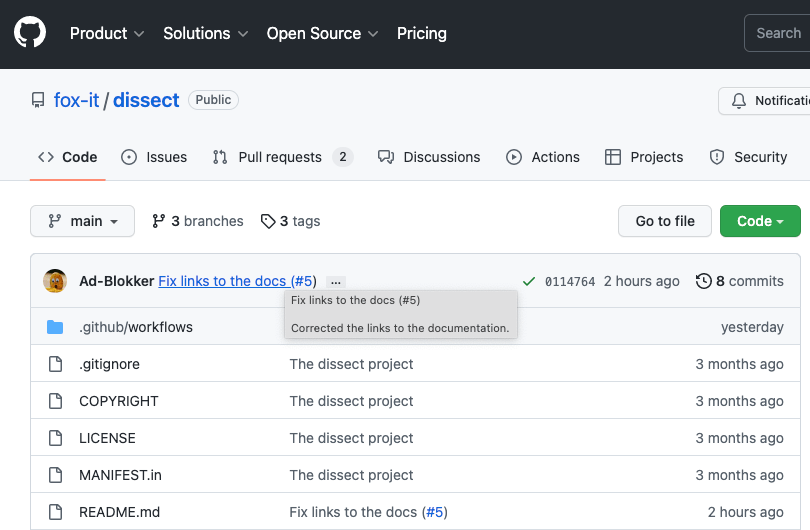This screenshot has width=810, height=530.
Task: Click the GitHub Octocat logo
Action: pos(30,33)
